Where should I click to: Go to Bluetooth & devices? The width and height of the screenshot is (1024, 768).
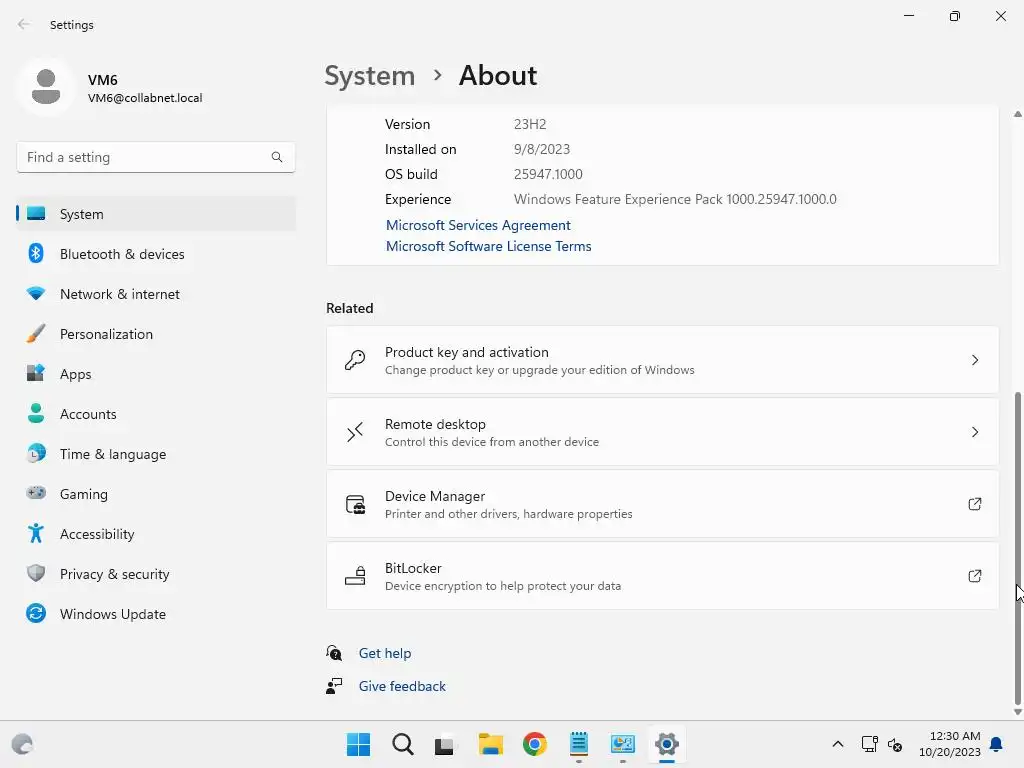(x=156, y=253)
